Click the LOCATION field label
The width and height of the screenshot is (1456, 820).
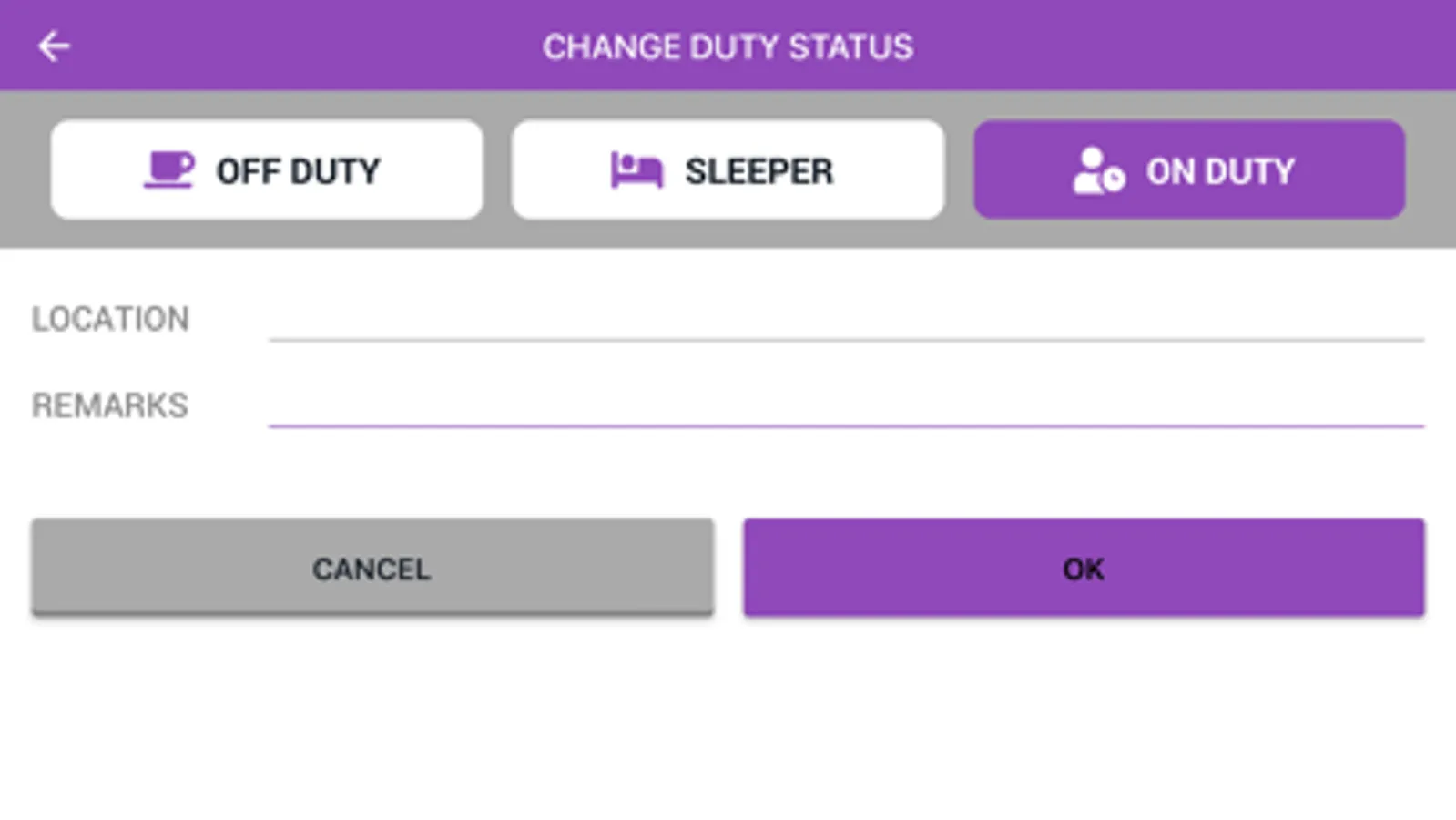pos(110,319)
